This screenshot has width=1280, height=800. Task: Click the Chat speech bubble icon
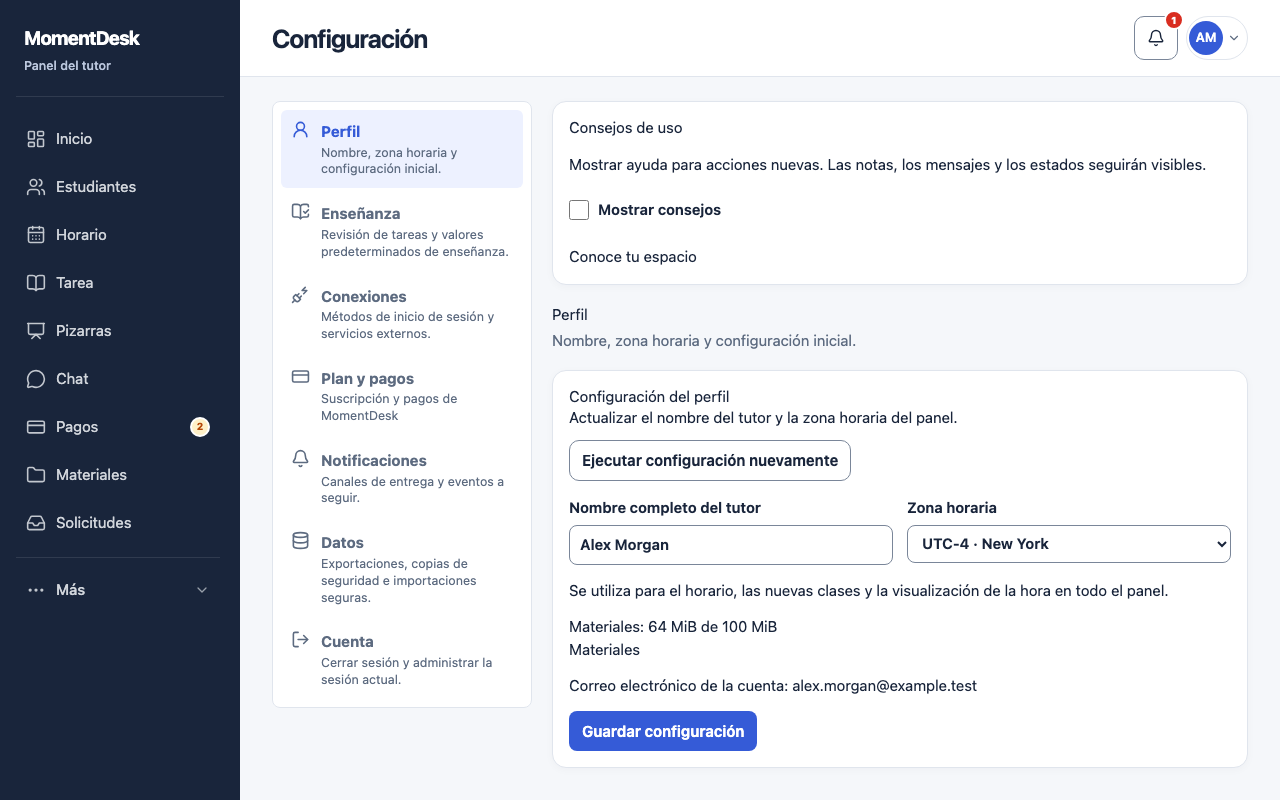point(36,379)
